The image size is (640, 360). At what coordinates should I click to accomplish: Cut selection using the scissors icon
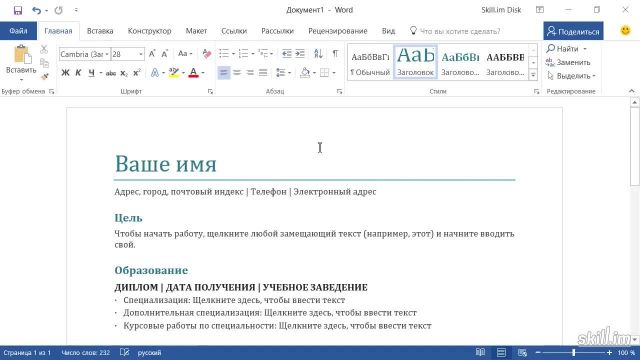44,49
